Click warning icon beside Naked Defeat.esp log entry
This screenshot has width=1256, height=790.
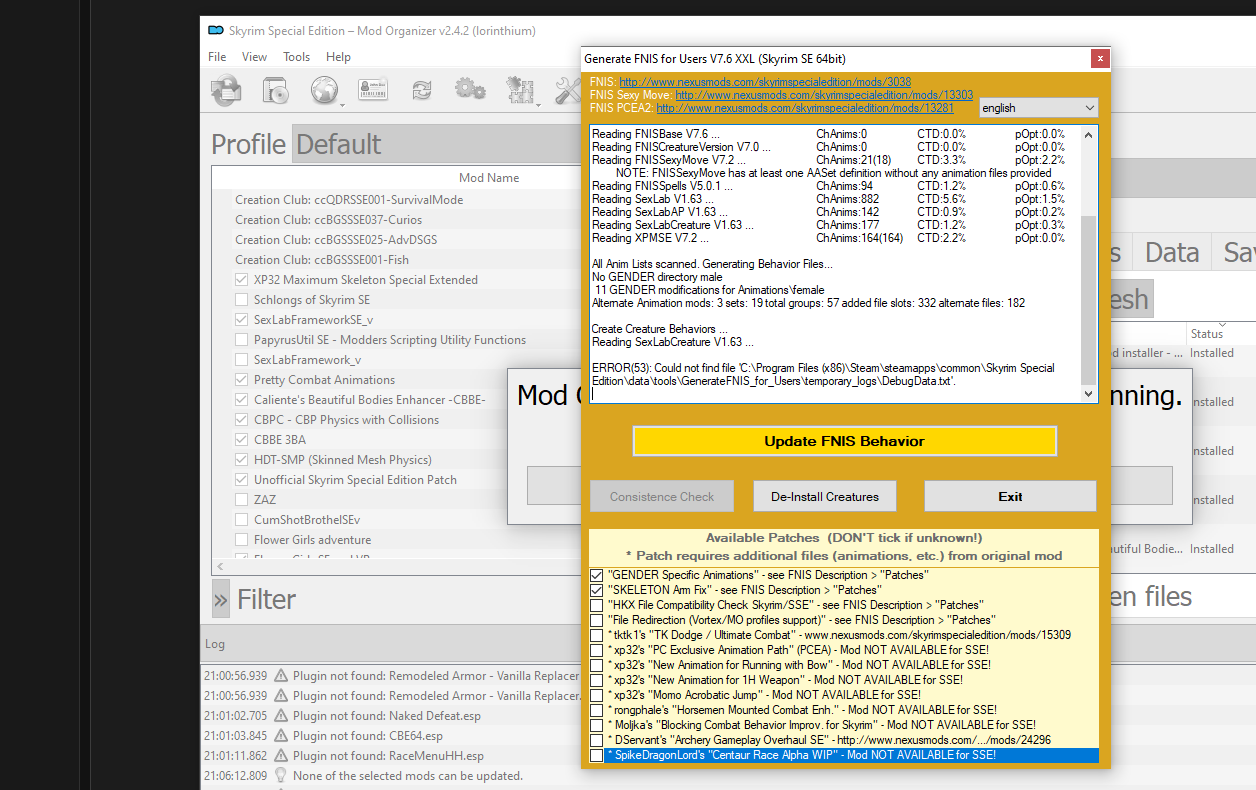(x=281, y=716)
